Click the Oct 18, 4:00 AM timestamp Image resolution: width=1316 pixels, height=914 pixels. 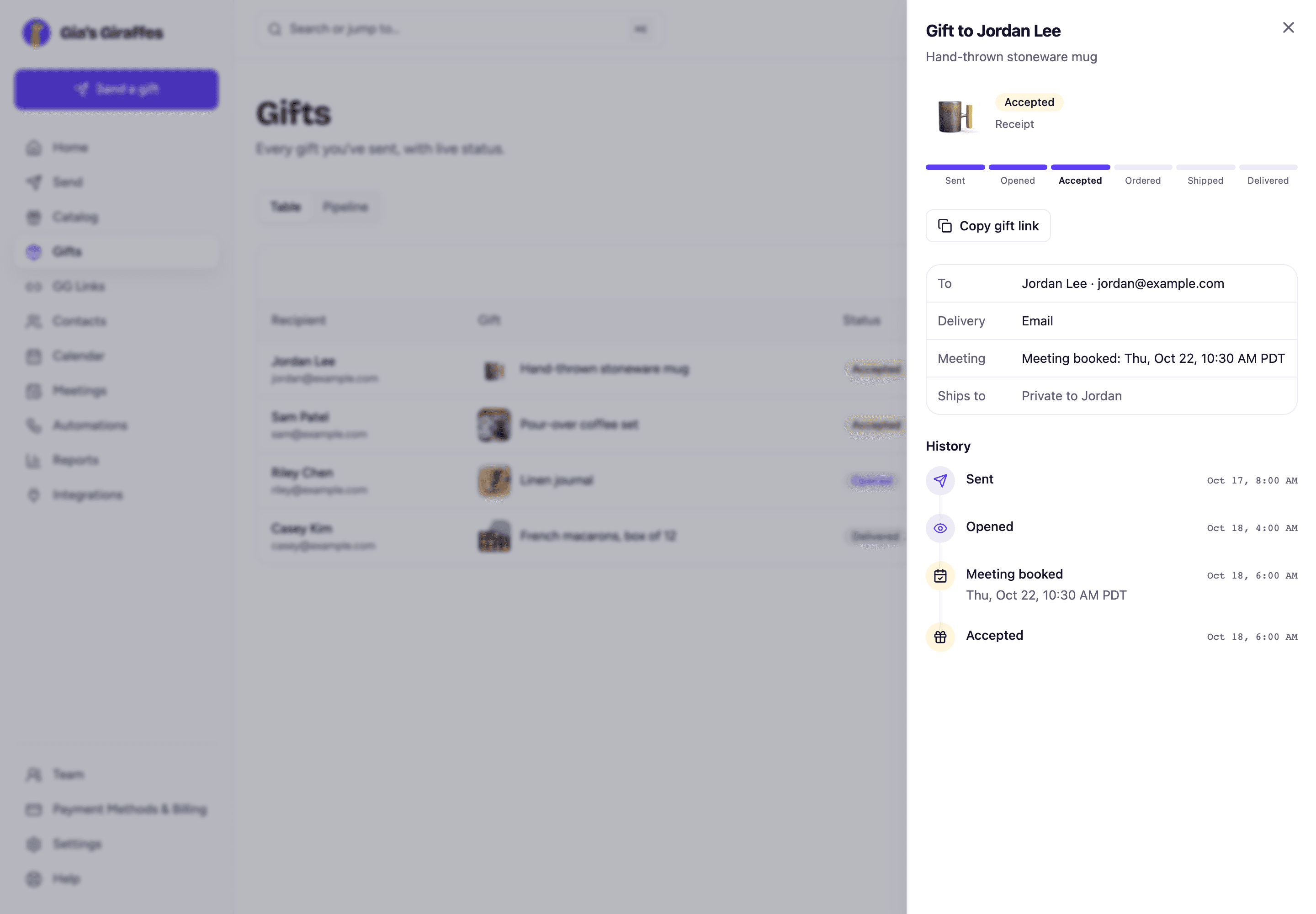[1252, 528]
